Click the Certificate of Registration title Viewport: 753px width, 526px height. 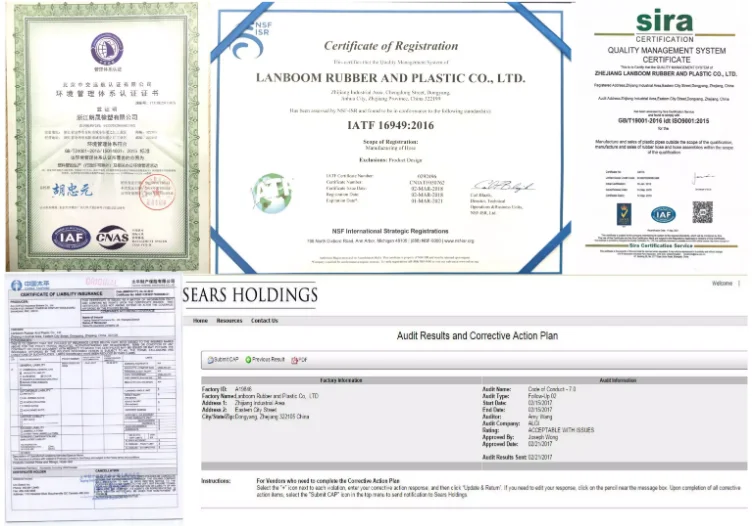(391, 46)
